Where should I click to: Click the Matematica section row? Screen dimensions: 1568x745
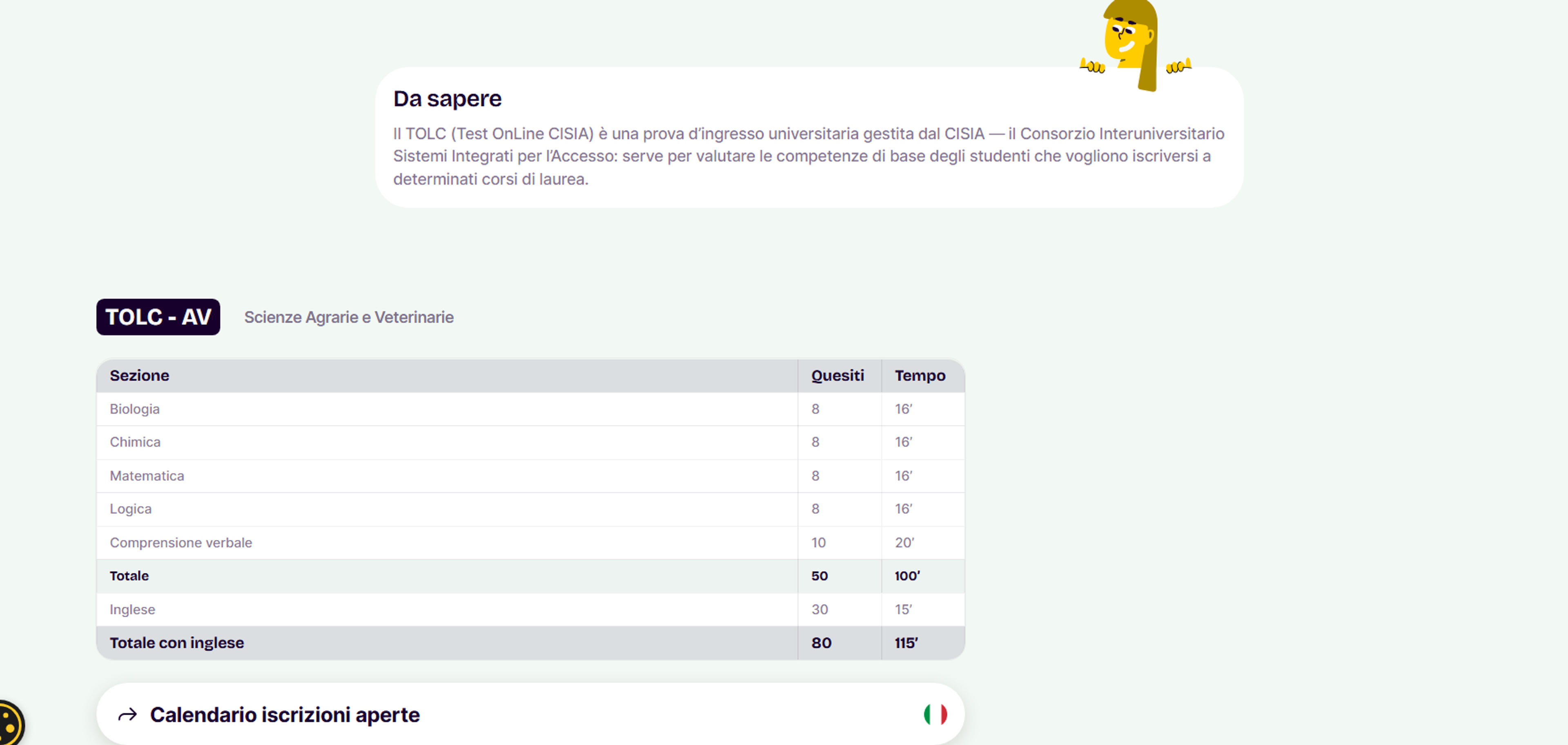point(531,476)
